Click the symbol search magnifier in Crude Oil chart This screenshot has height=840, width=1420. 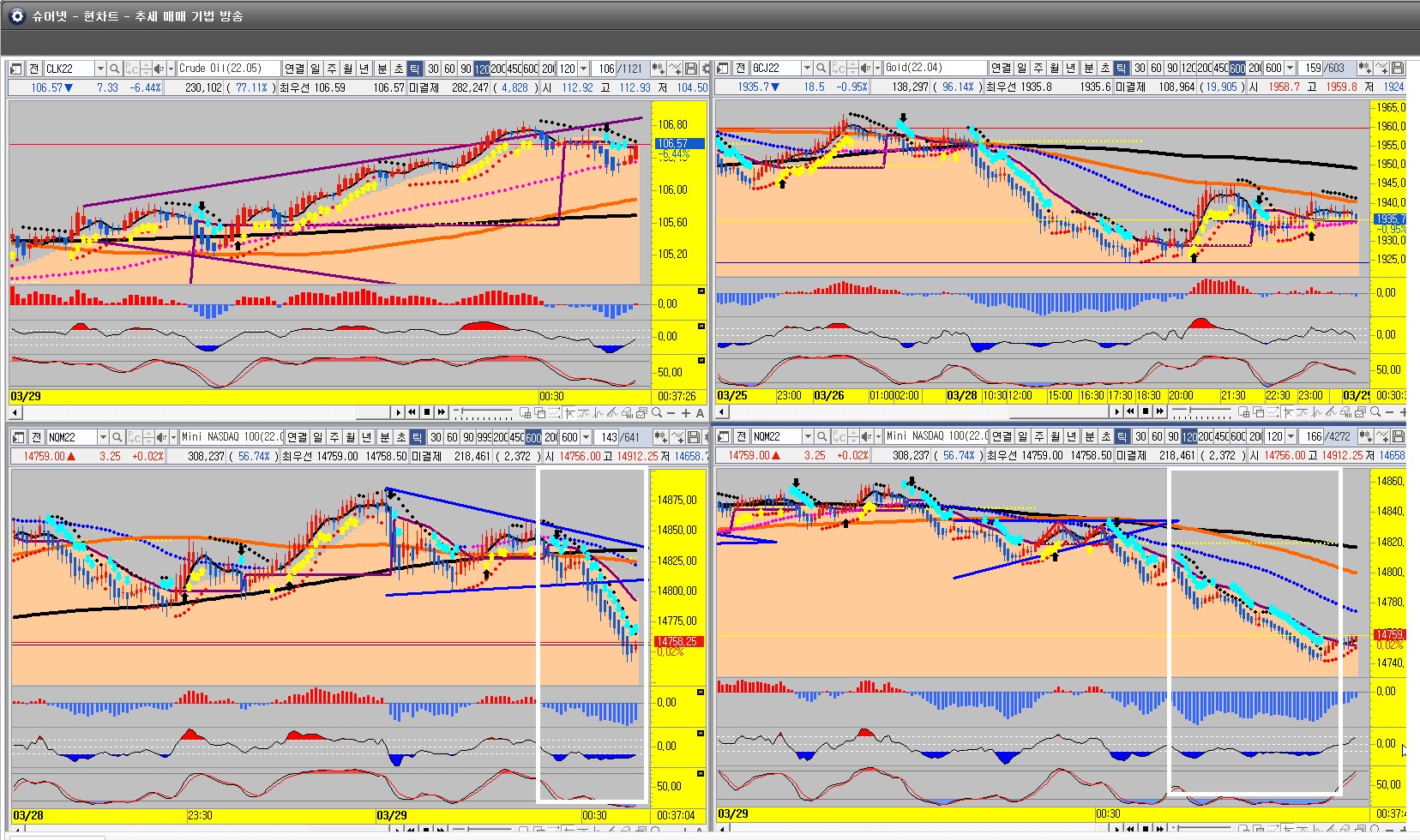pyautogui.click(x=115, y=69)
